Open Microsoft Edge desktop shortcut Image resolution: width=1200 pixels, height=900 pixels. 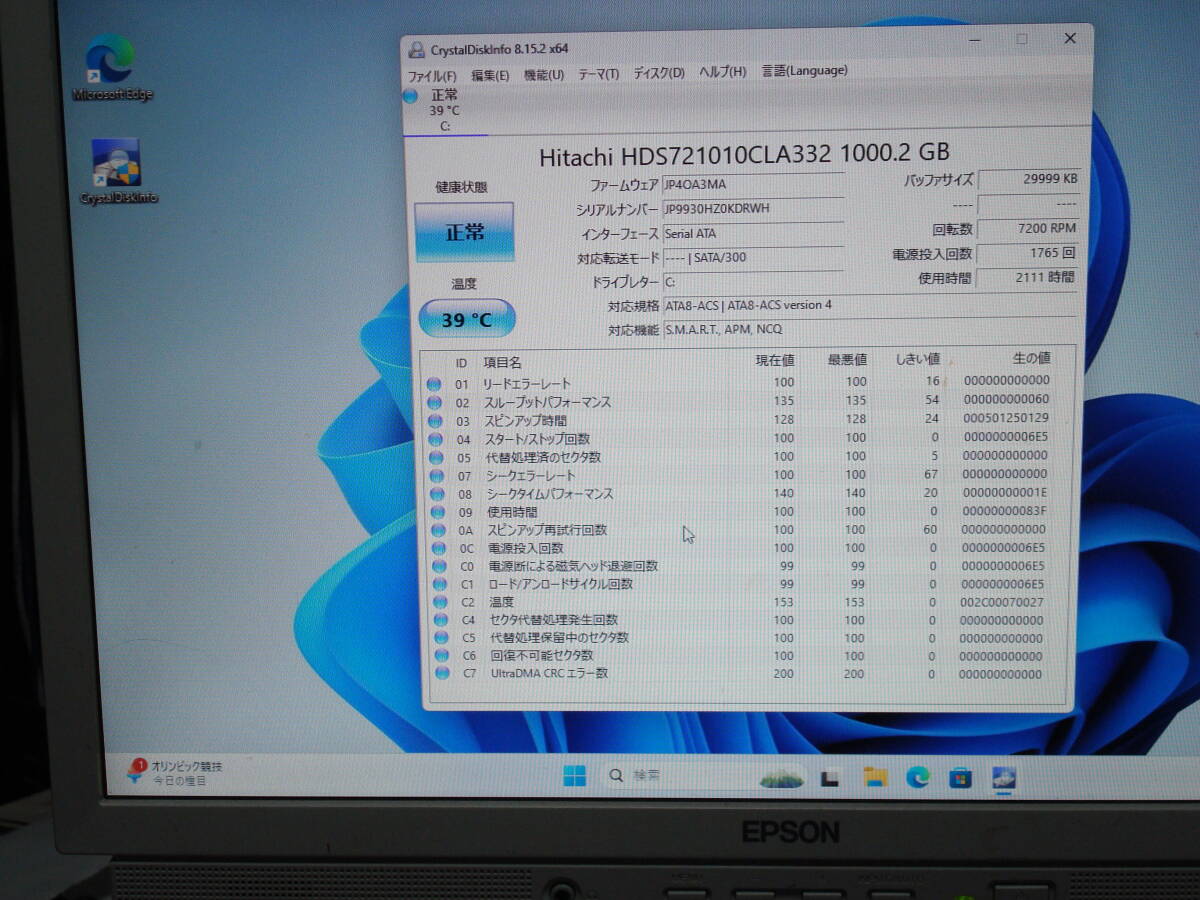[x=112, y=68]
